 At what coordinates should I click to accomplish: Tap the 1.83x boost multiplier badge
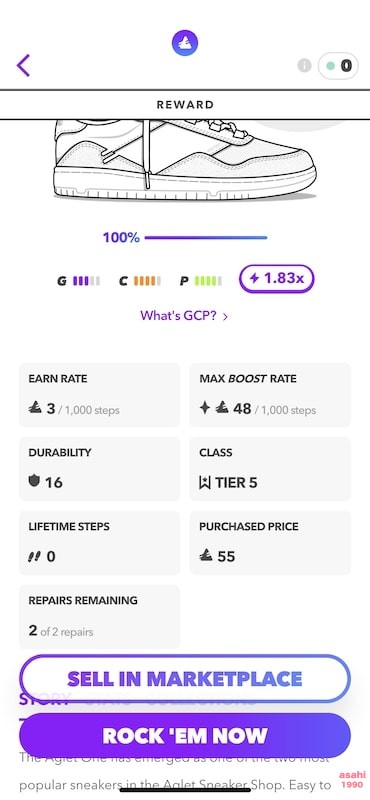coord(277,279)
